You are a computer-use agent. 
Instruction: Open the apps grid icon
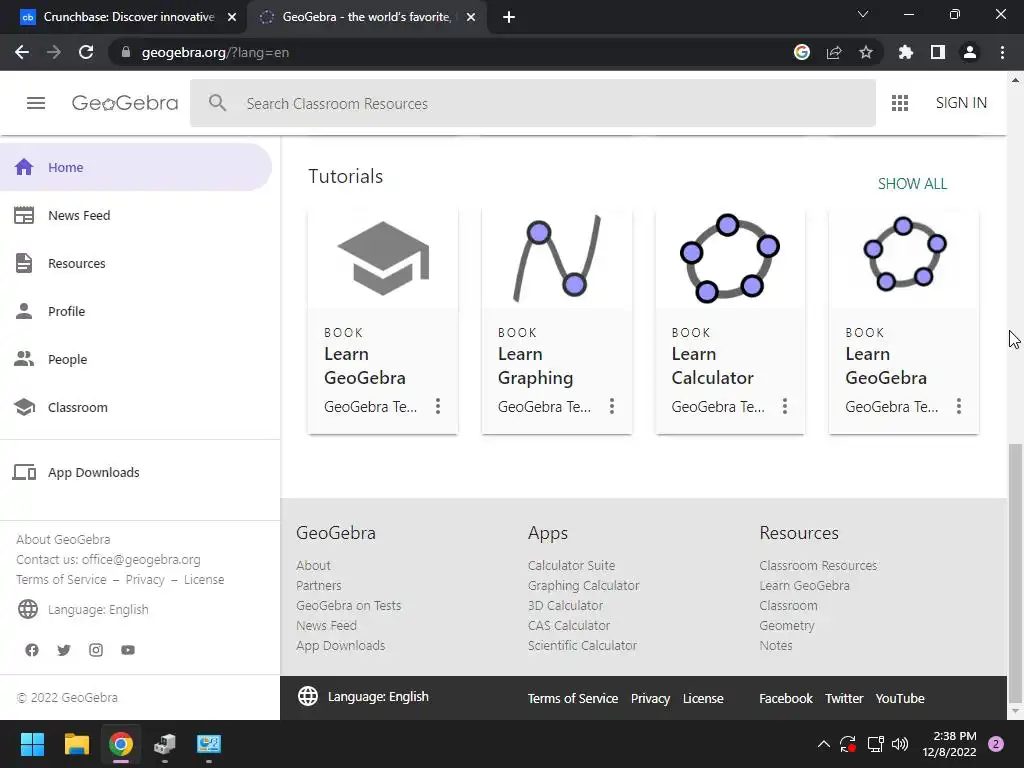(900, 103)
